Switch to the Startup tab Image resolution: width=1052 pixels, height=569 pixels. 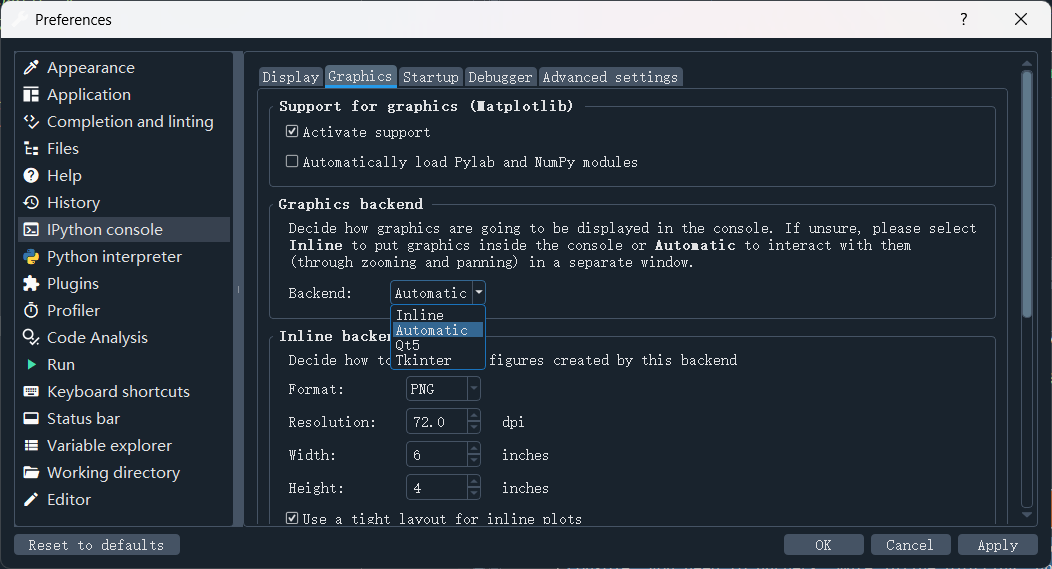tap(430, 77)
